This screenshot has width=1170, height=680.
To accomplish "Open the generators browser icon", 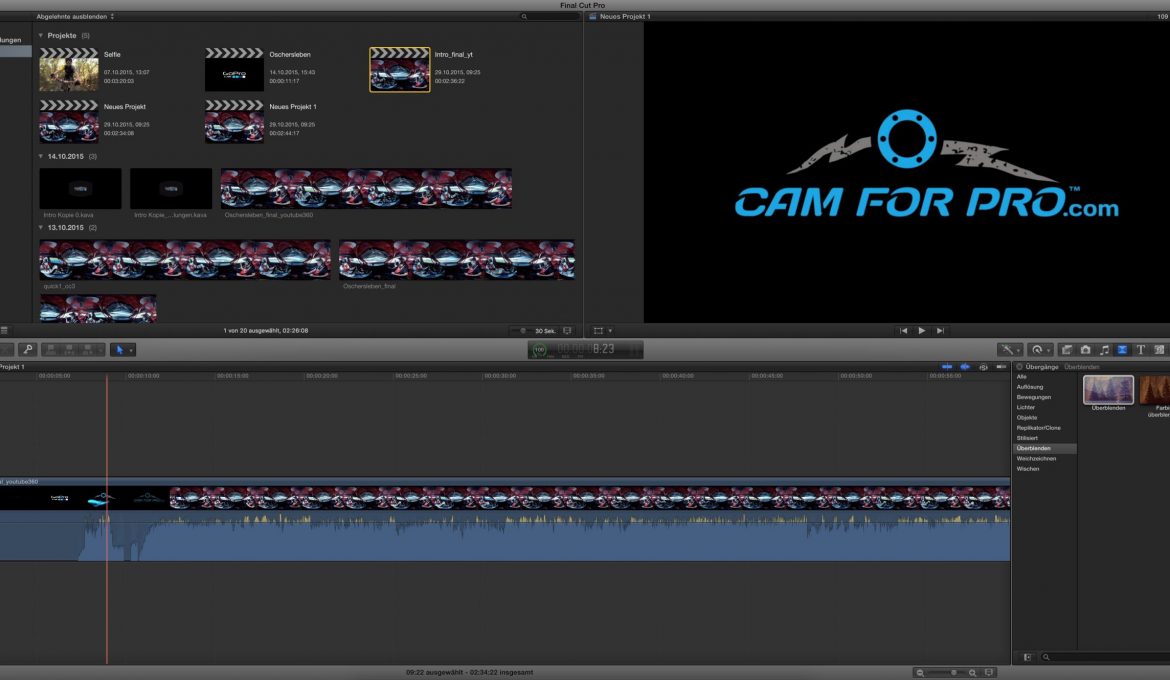I will pyautogui.click(x=1159, y=349).
